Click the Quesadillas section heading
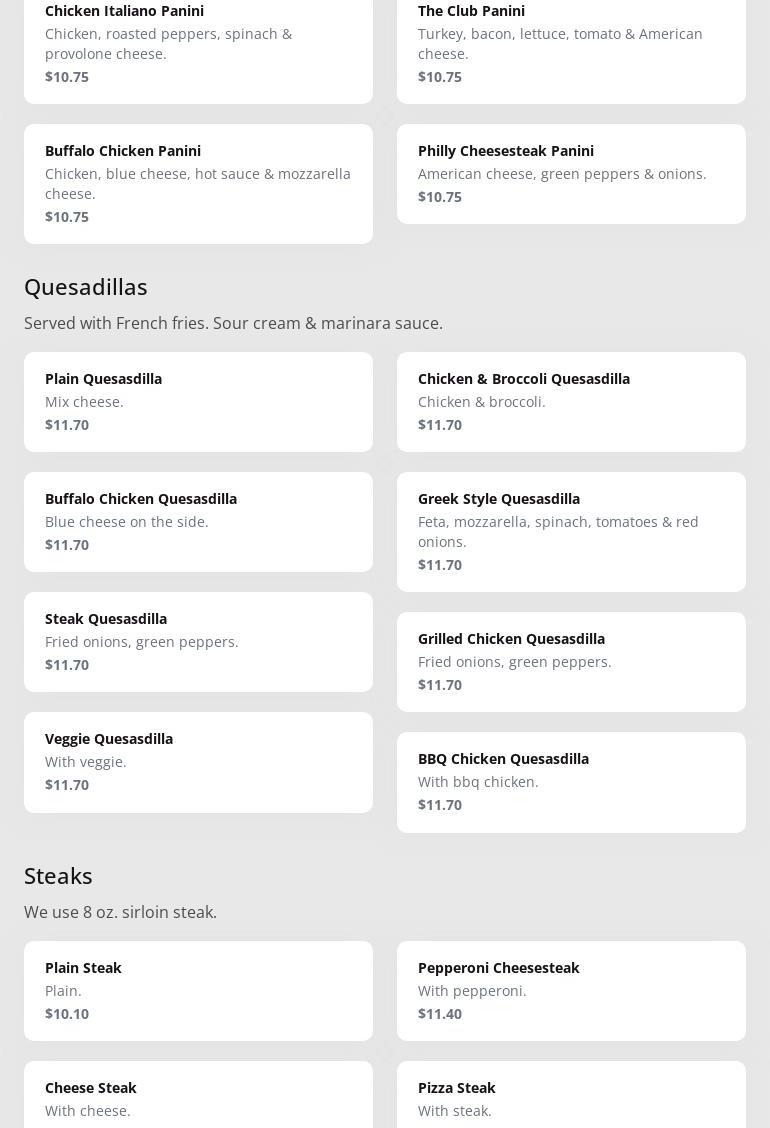 [x=86, y=287]
